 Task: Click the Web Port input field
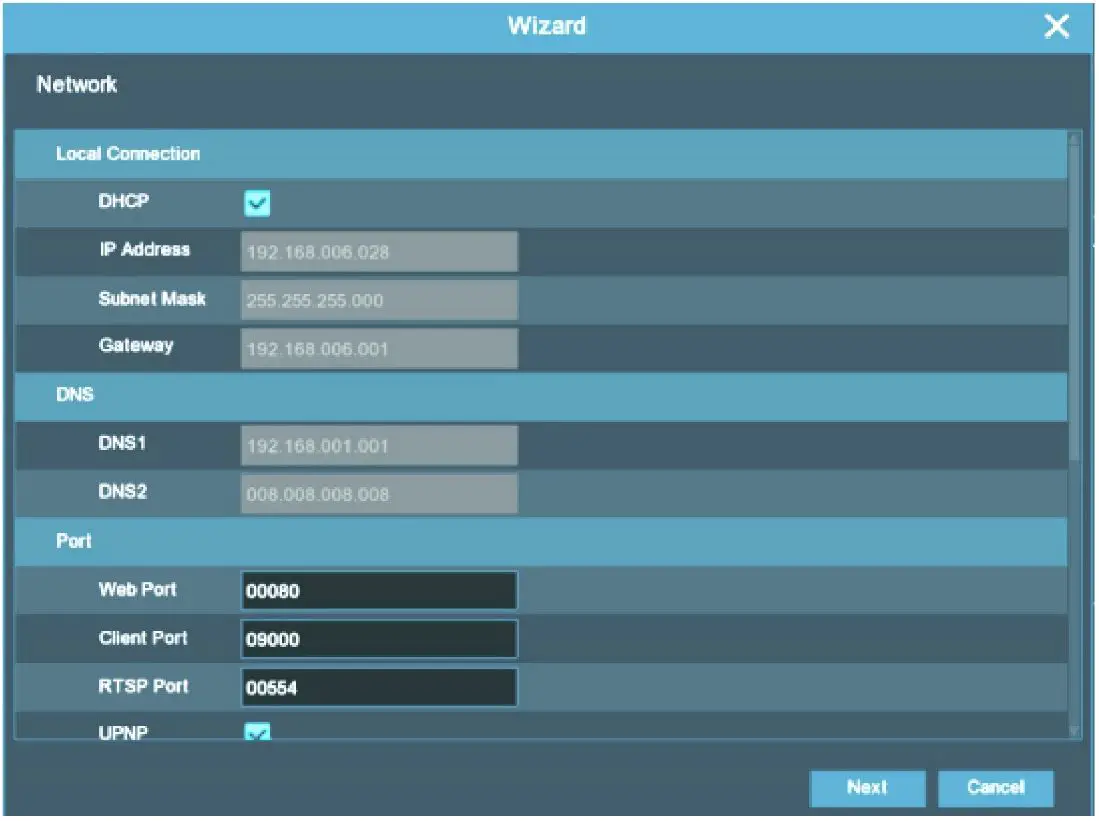[x=379, y=590]
